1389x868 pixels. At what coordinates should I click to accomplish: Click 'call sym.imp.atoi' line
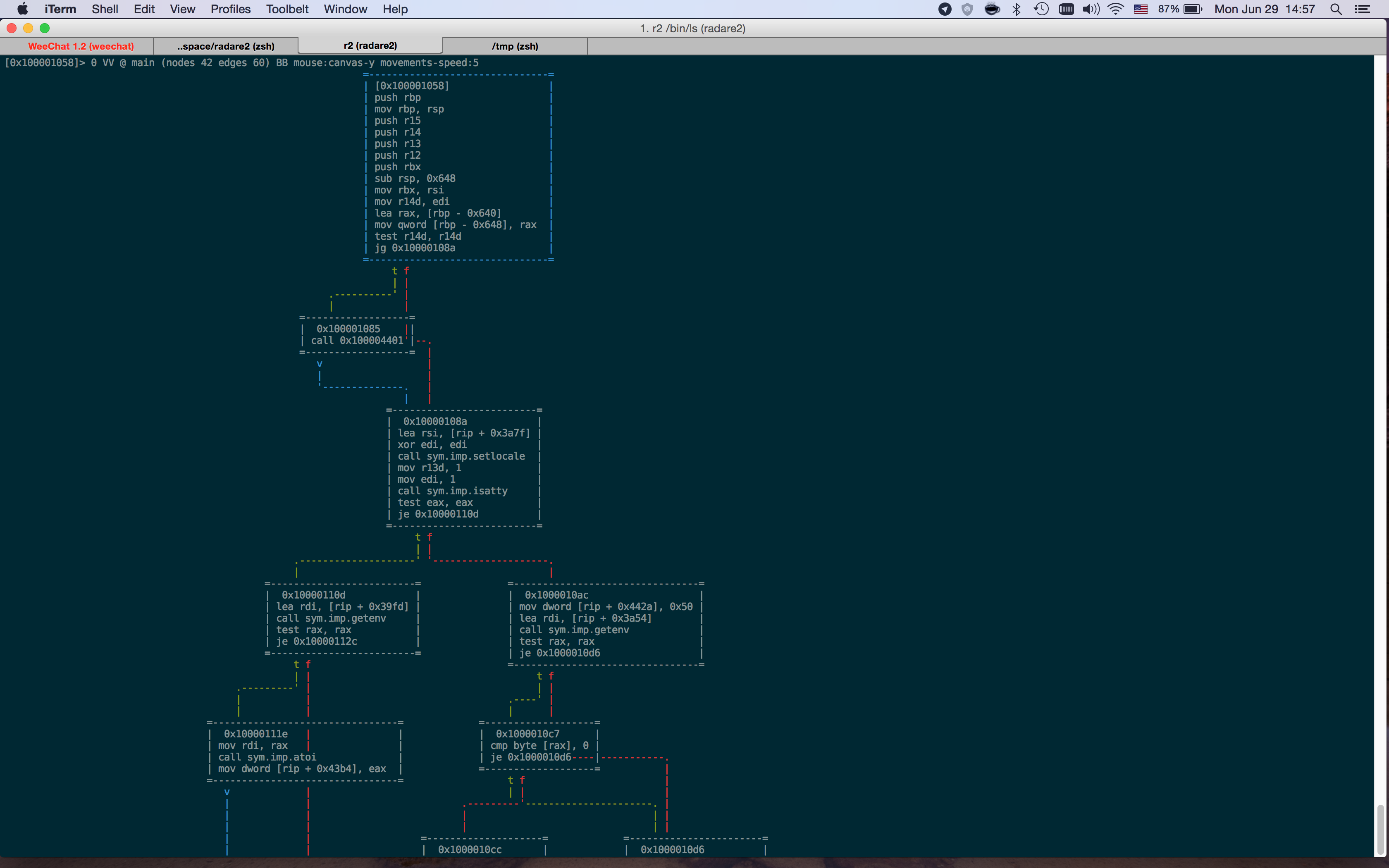(x=267, y=757)
